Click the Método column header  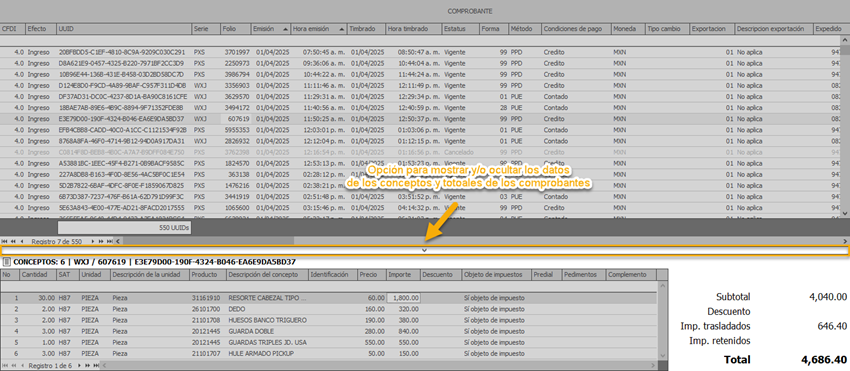(525, 29)
